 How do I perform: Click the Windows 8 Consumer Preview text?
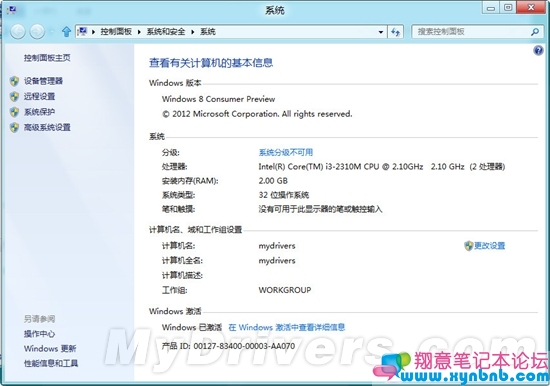[x=218, y=99]
